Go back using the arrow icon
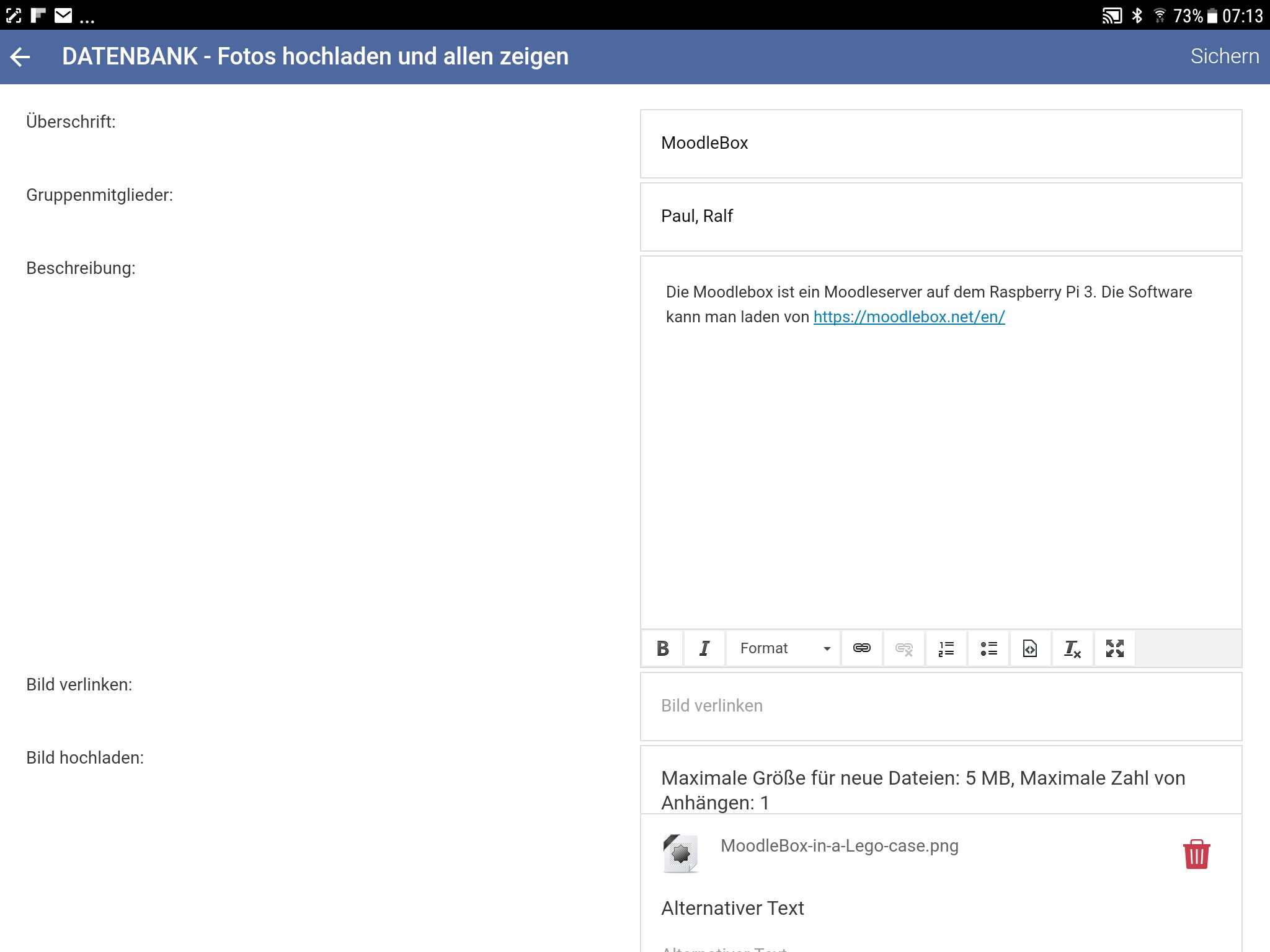The height and width of the screenshot is (952, 1270). pos(20,57)
